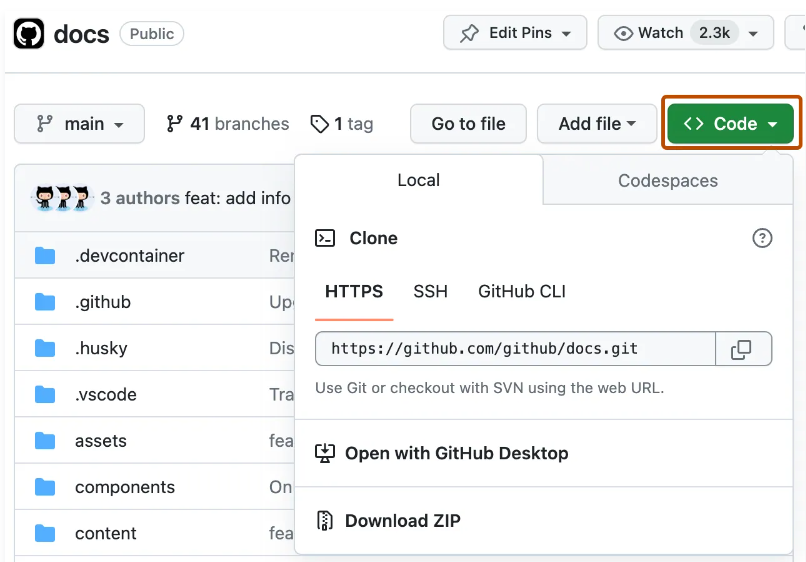Open the Edit Pins dropdown arrow
Image resolution: width=806 pixels, height=562 pixels.
pyautogui.click(x=566, y=34)
